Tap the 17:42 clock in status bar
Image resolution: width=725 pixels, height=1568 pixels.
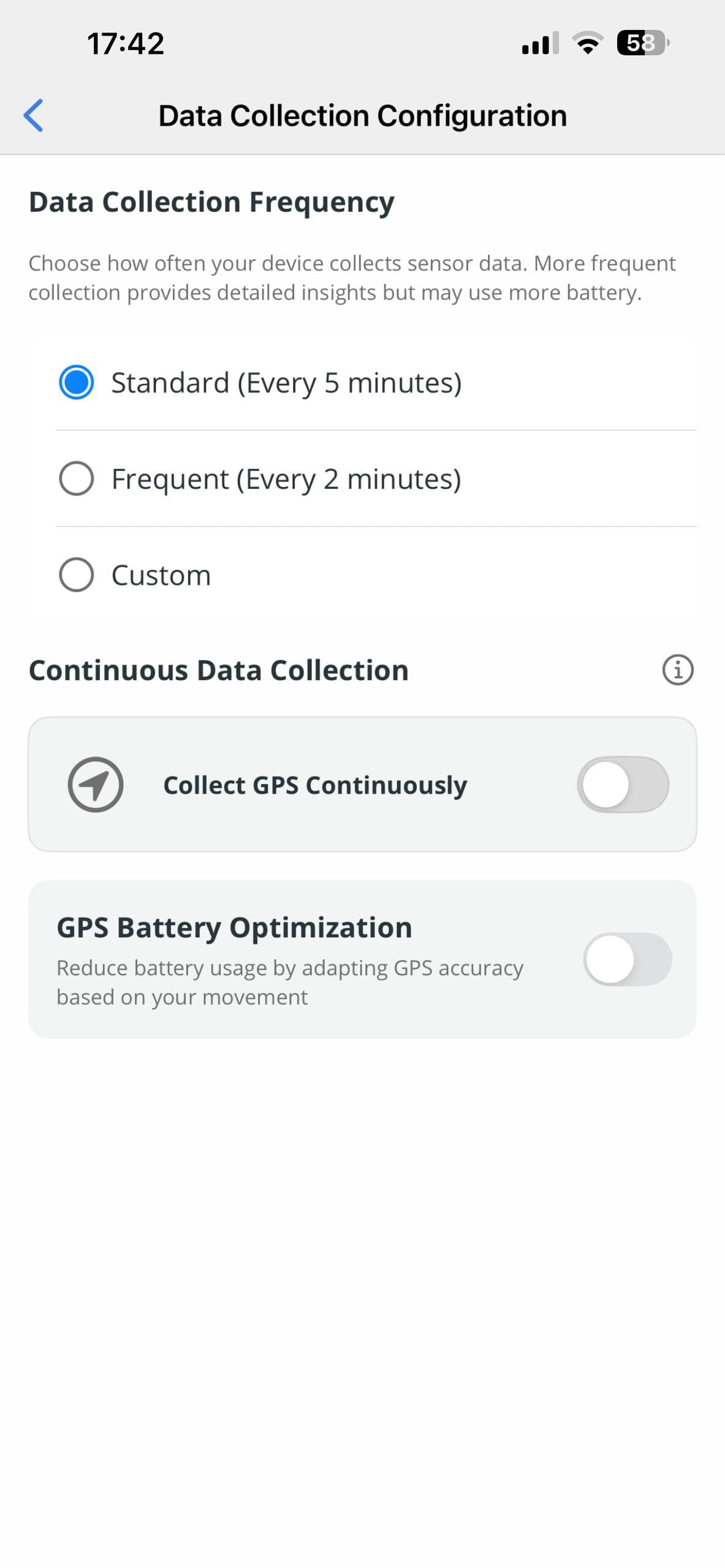[126, 43]
